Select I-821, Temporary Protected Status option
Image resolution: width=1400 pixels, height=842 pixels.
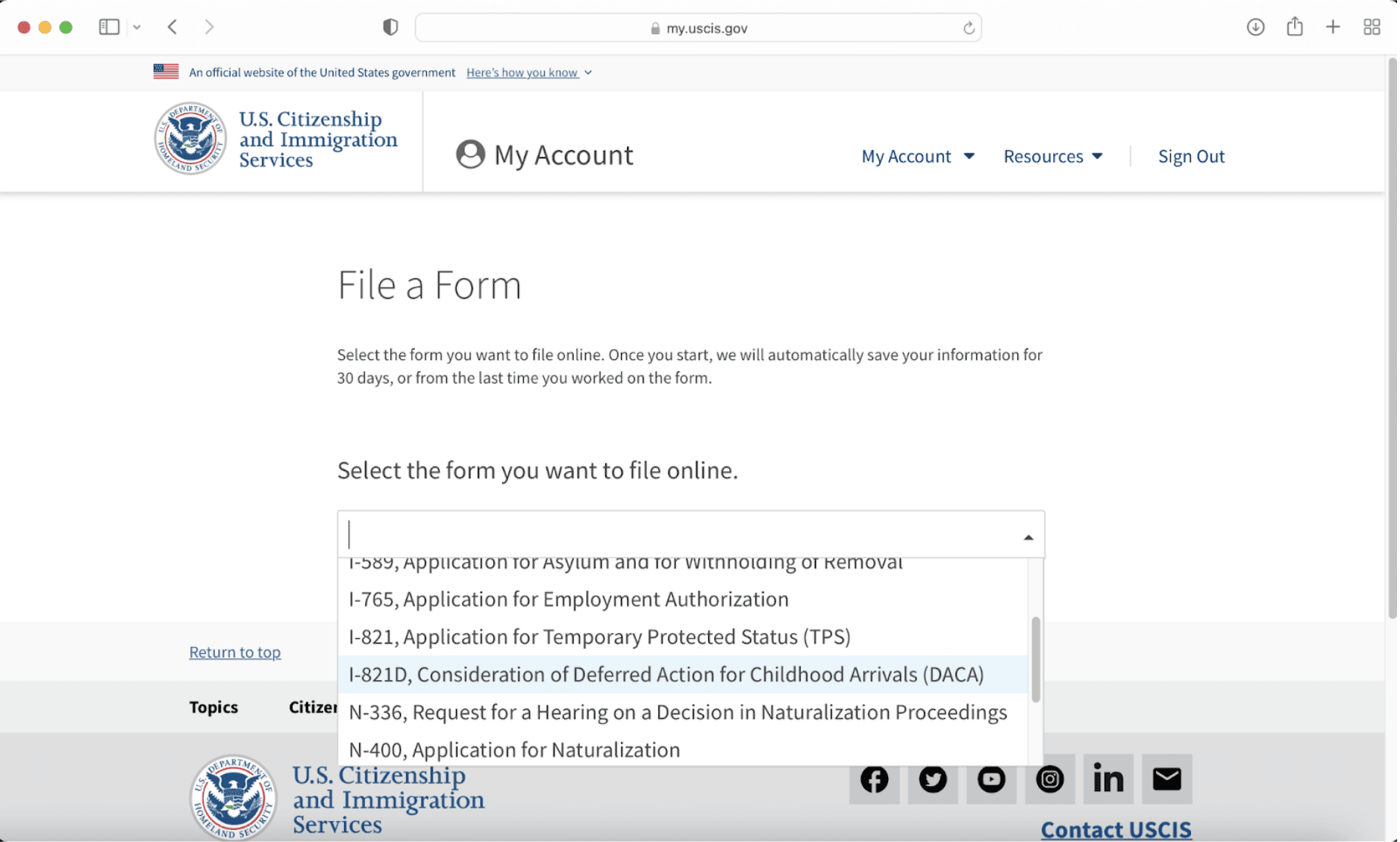683,637
